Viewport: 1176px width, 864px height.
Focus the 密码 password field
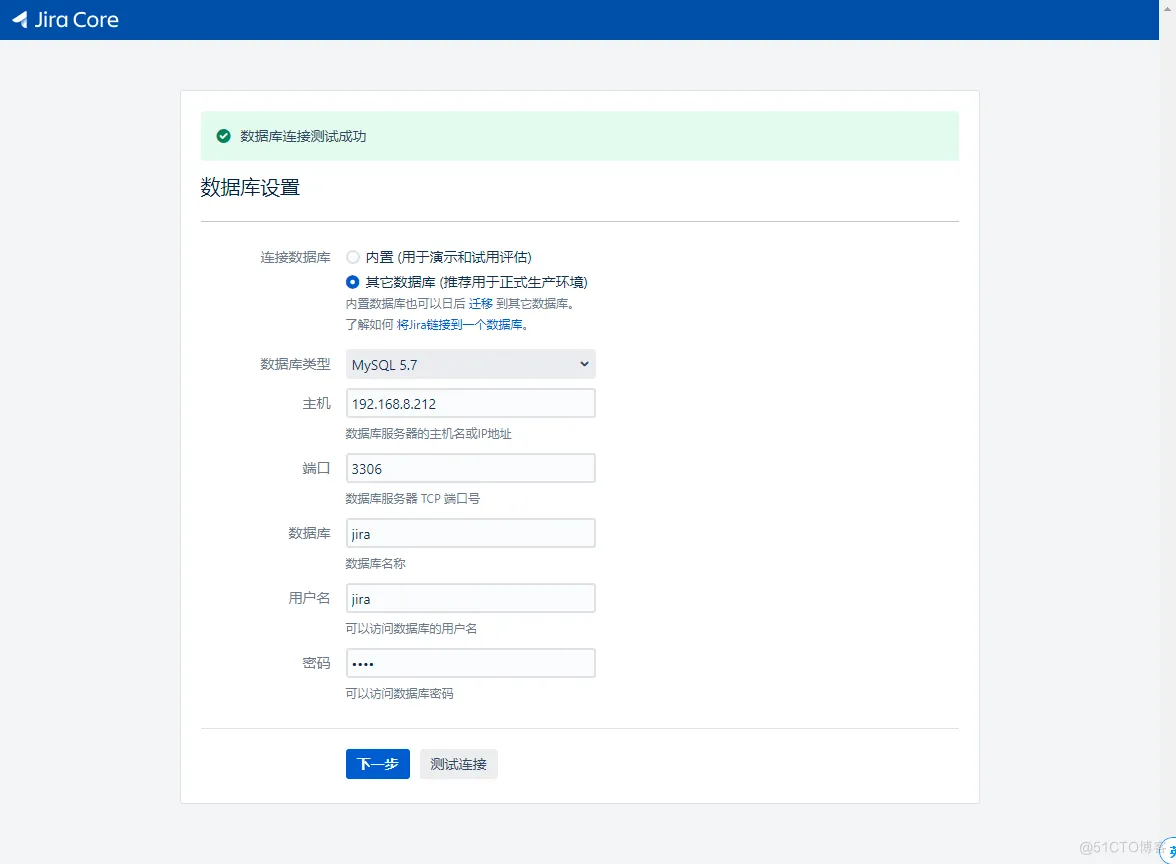[470, 664]
